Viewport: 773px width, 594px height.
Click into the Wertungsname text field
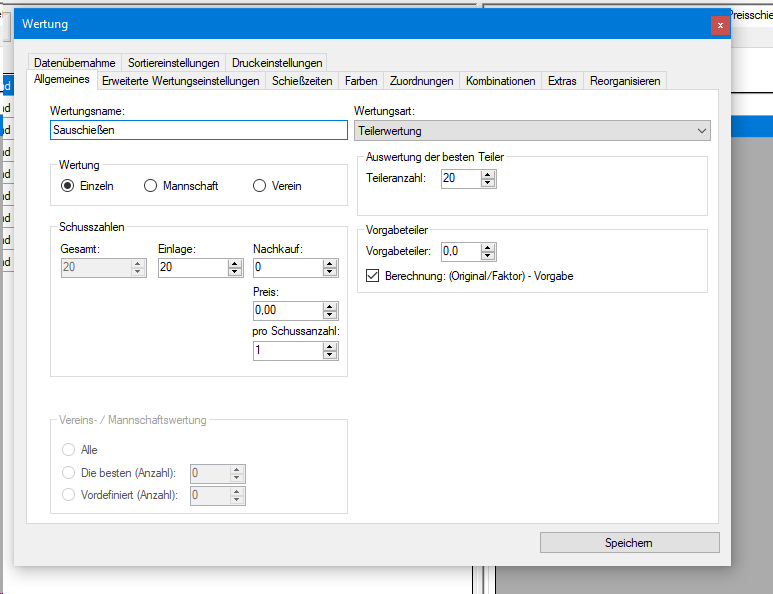click(198, 130)
